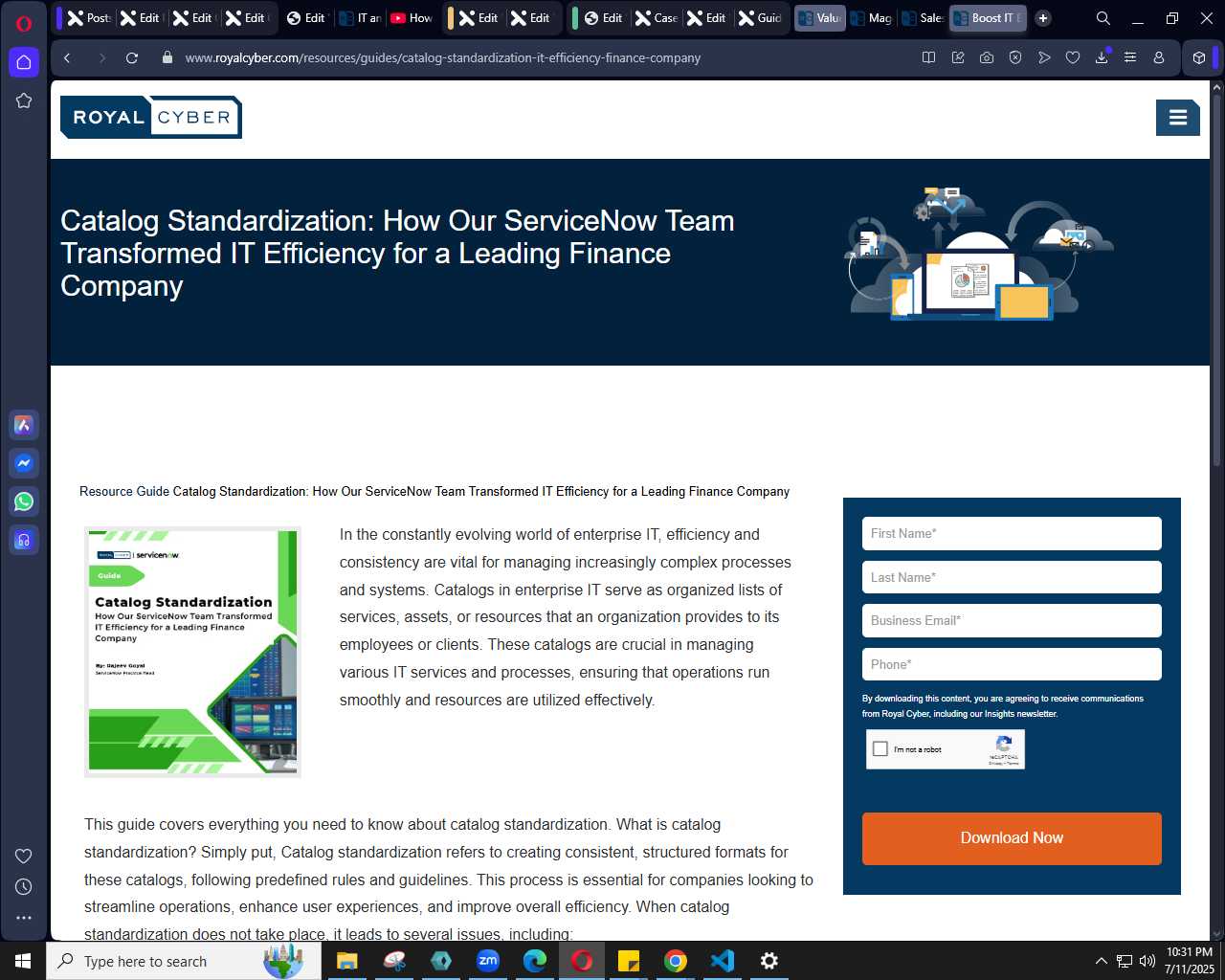The image size is (1225, 980).
Task: Go back to the previous page
Action: click(x=67, y=57)
